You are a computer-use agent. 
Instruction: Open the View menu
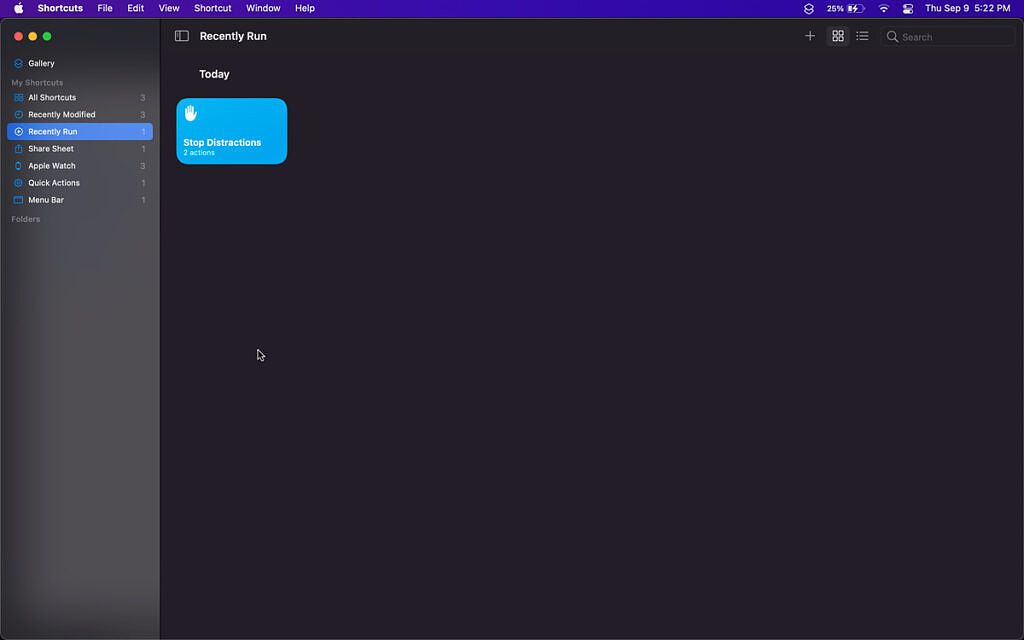click(x=168, y=8)
